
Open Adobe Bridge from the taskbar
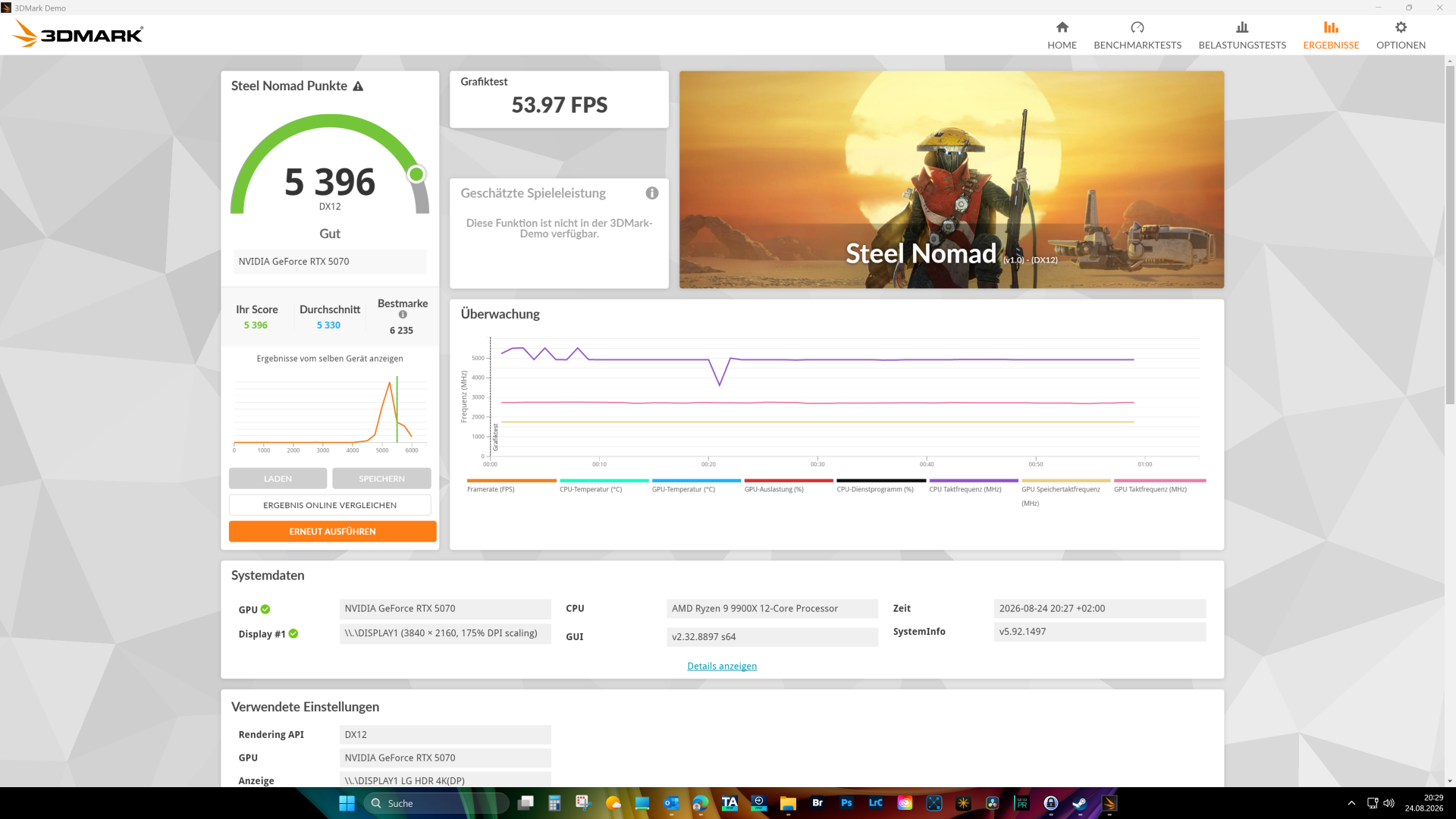coord(817,803)
